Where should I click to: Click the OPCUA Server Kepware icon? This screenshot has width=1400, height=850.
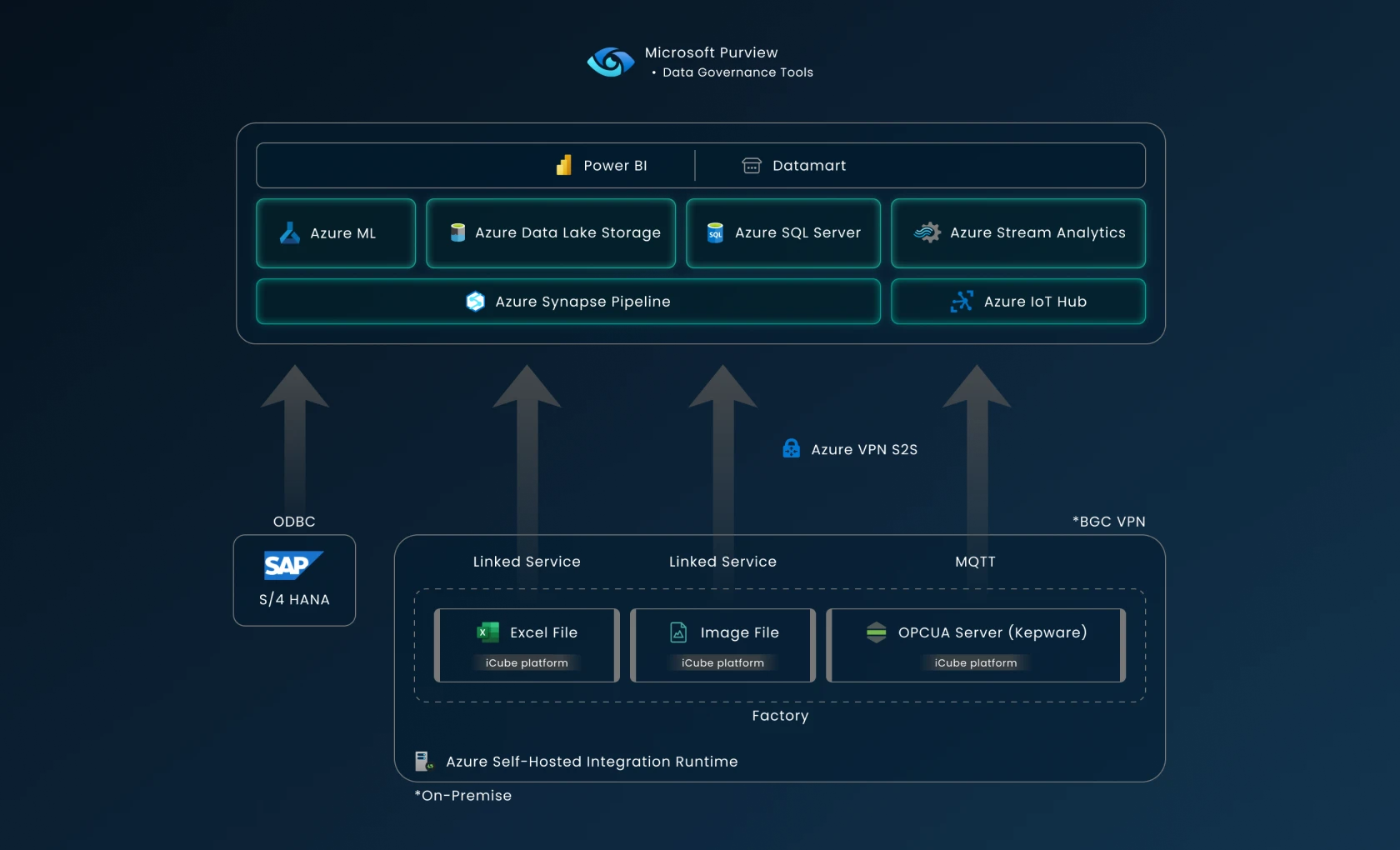tap(876, 632)
